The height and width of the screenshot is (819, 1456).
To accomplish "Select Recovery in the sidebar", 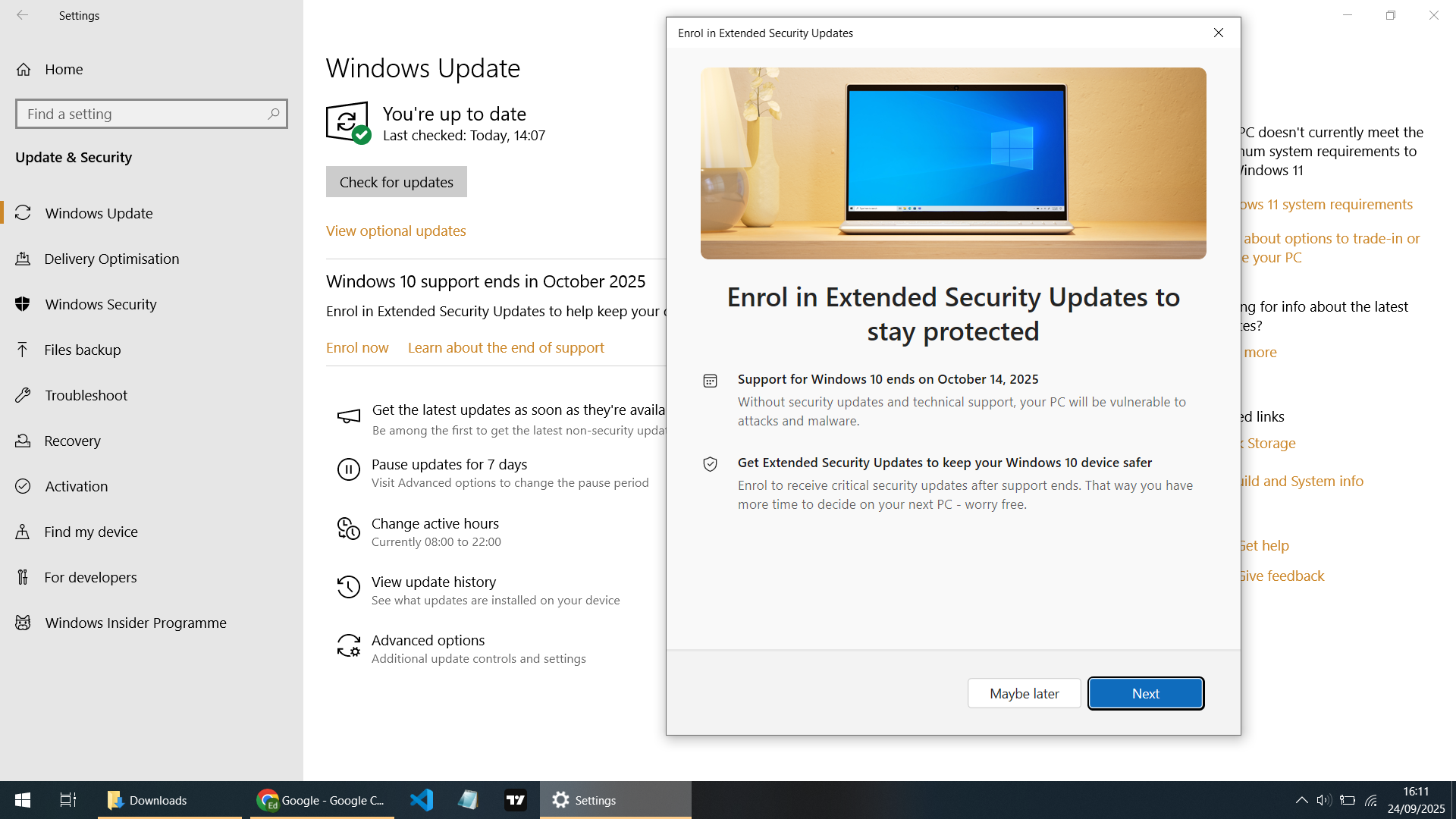I will (24, 441).
